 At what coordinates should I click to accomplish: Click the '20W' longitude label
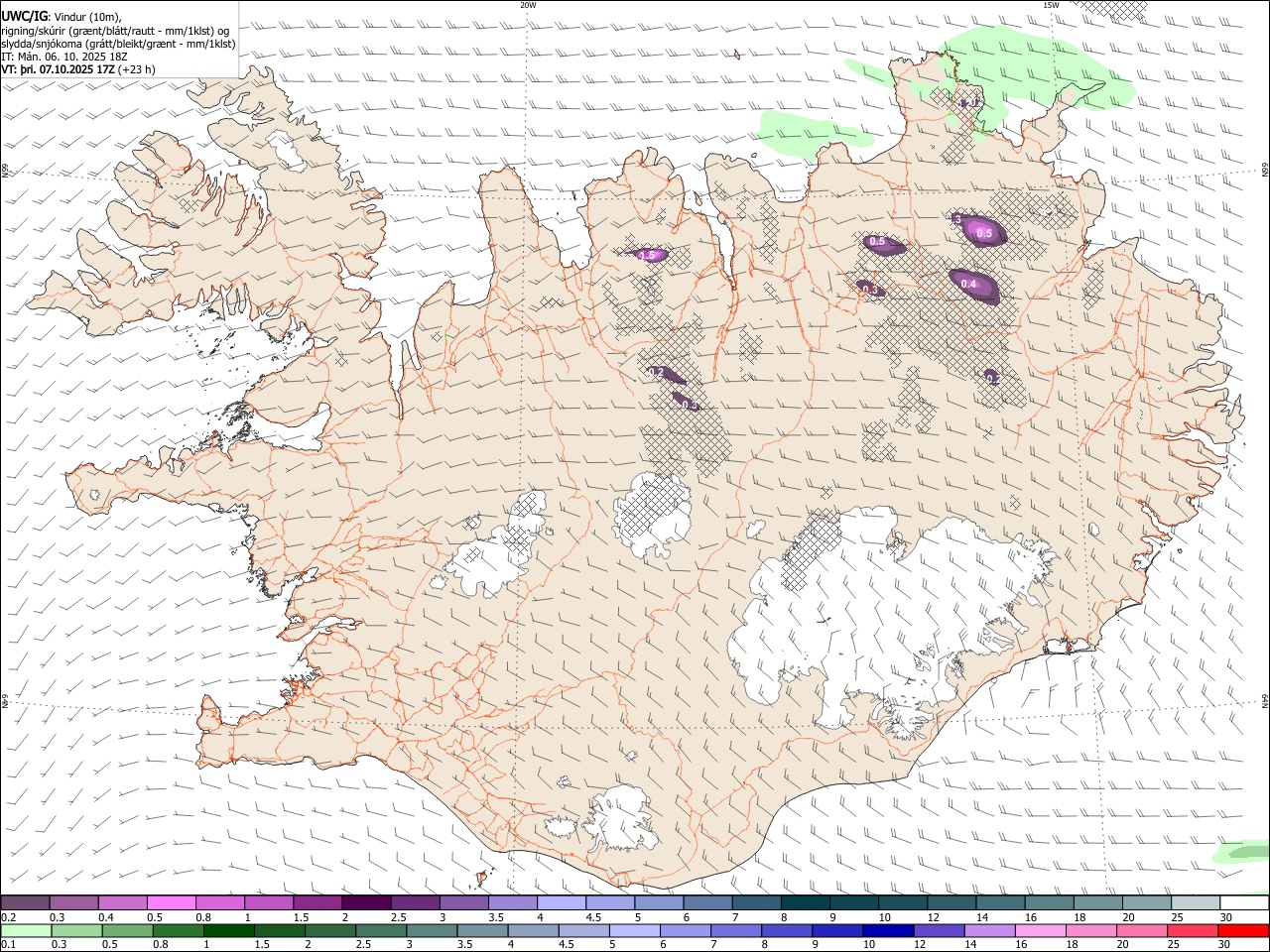pos(528,5)
